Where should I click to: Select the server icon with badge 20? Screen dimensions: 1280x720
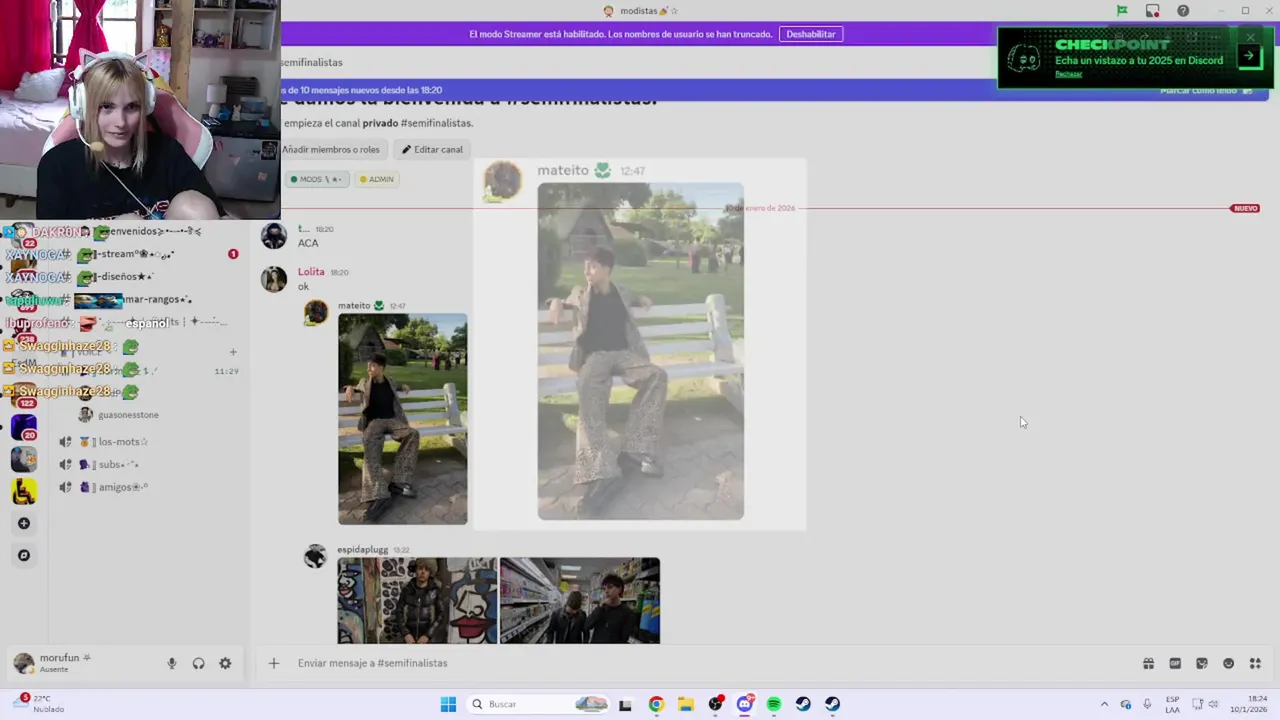pyautogui.click(x=24, y=428)
